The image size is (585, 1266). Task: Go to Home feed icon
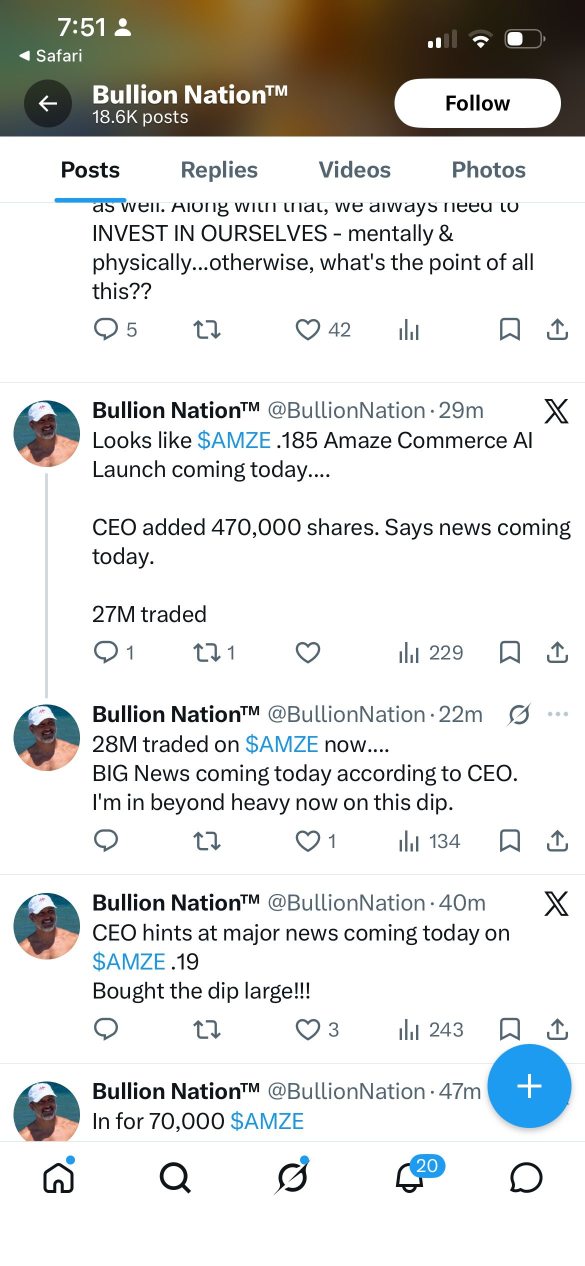59,1177
